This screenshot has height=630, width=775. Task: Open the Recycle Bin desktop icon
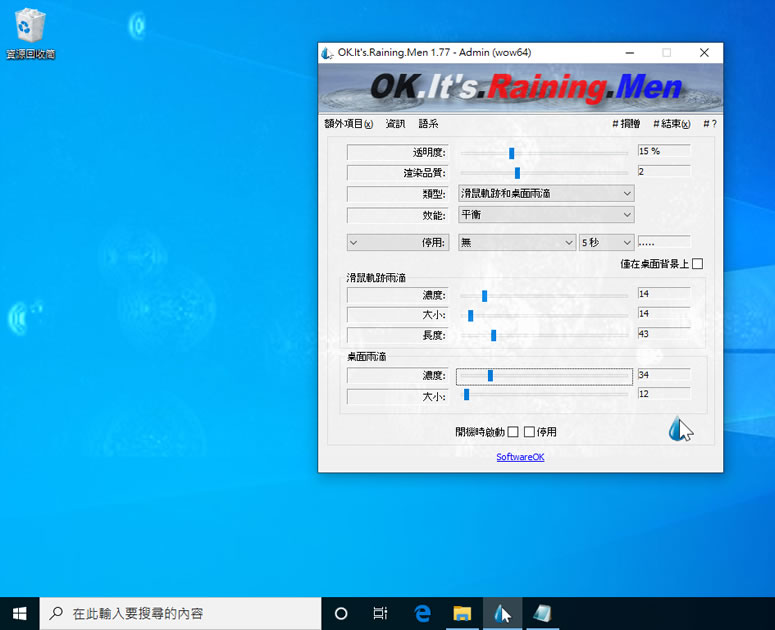(30, 34)
